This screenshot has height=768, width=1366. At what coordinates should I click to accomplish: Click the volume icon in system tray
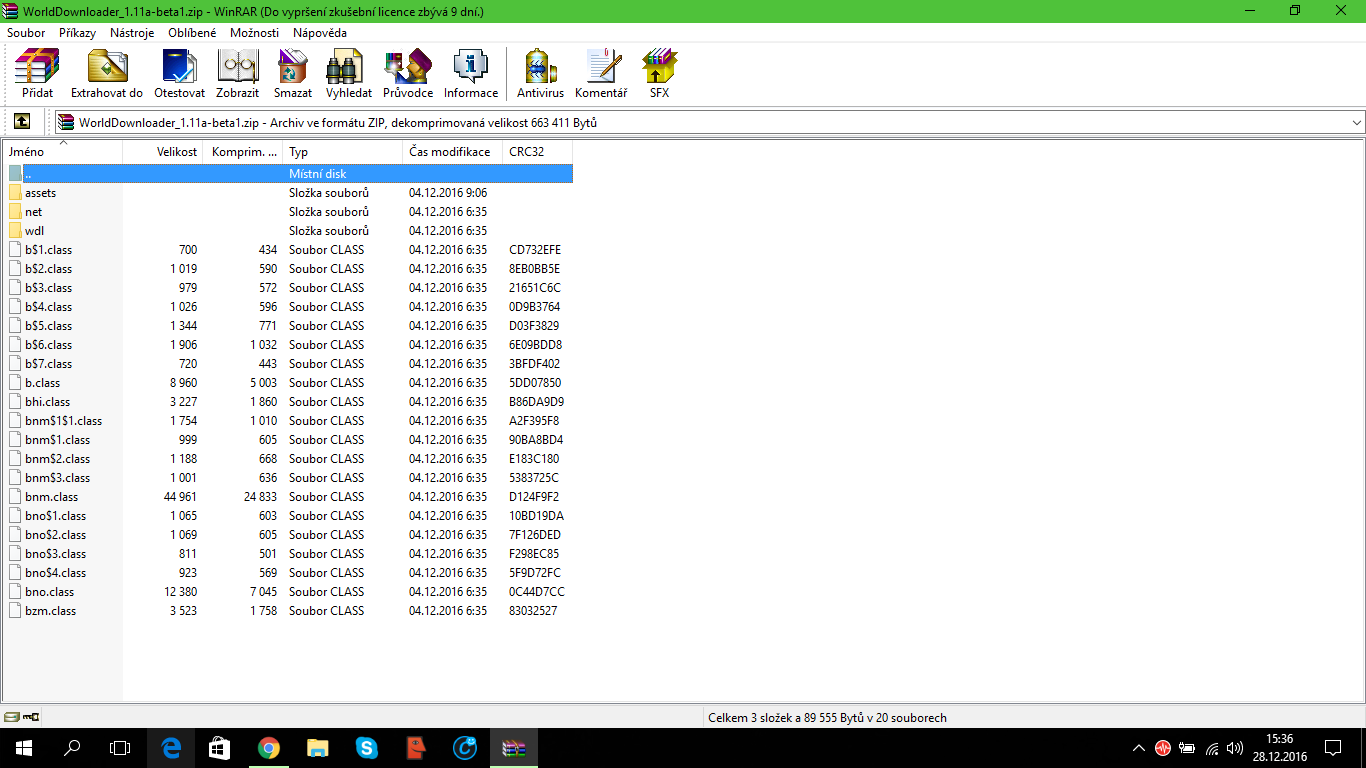pyautogui.click(x=1235, y=747)
